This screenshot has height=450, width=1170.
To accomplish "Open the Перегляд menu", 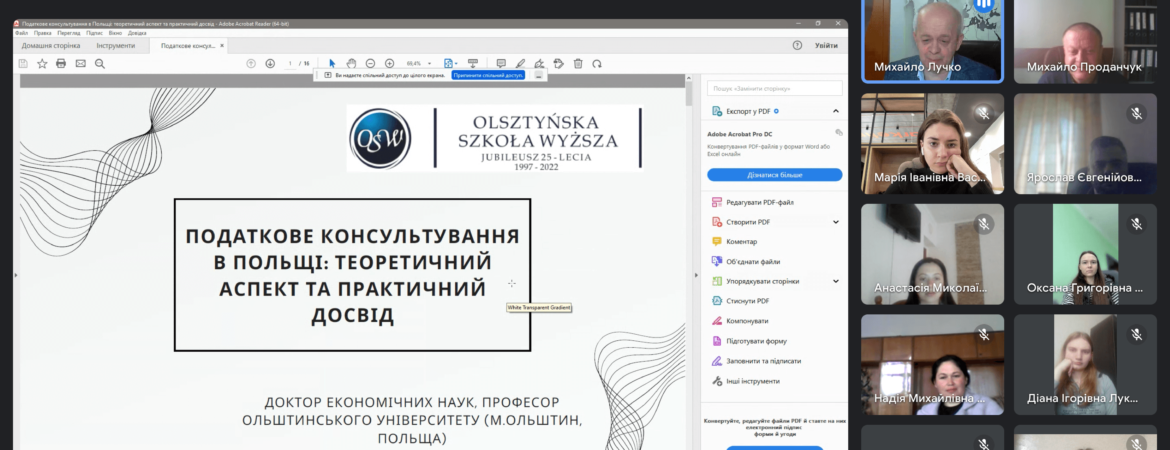I will 69,33.
